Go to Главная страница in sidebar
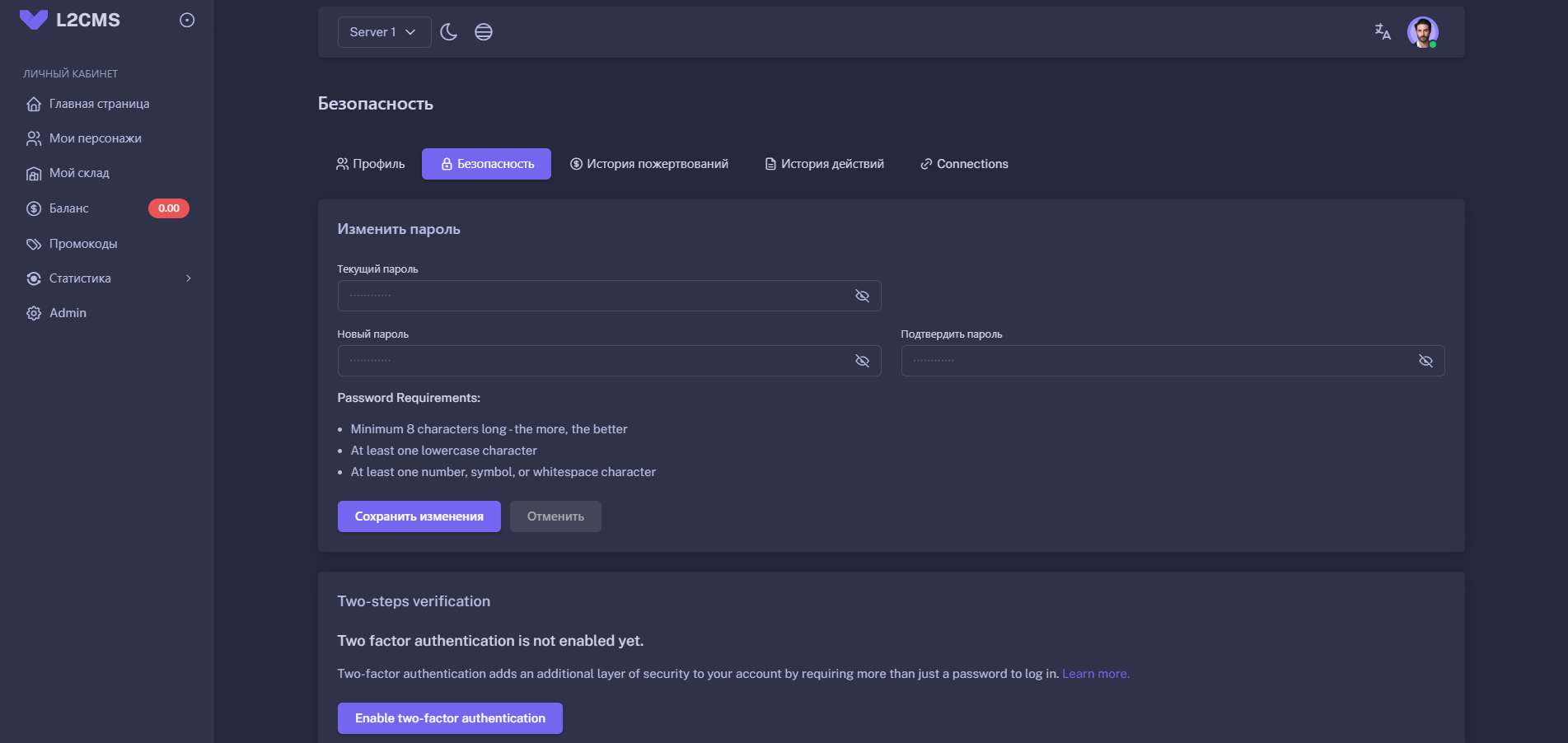 pos(107,104)
